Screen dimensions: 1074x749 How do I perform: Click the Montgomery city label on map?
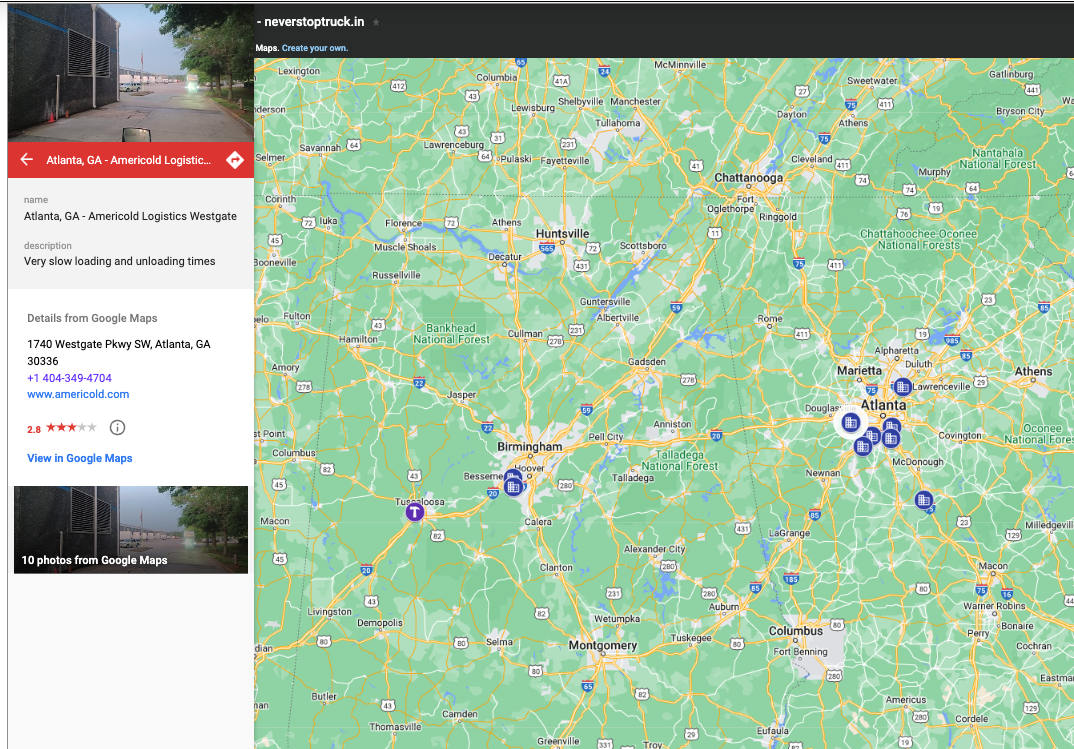coord(603,646)
